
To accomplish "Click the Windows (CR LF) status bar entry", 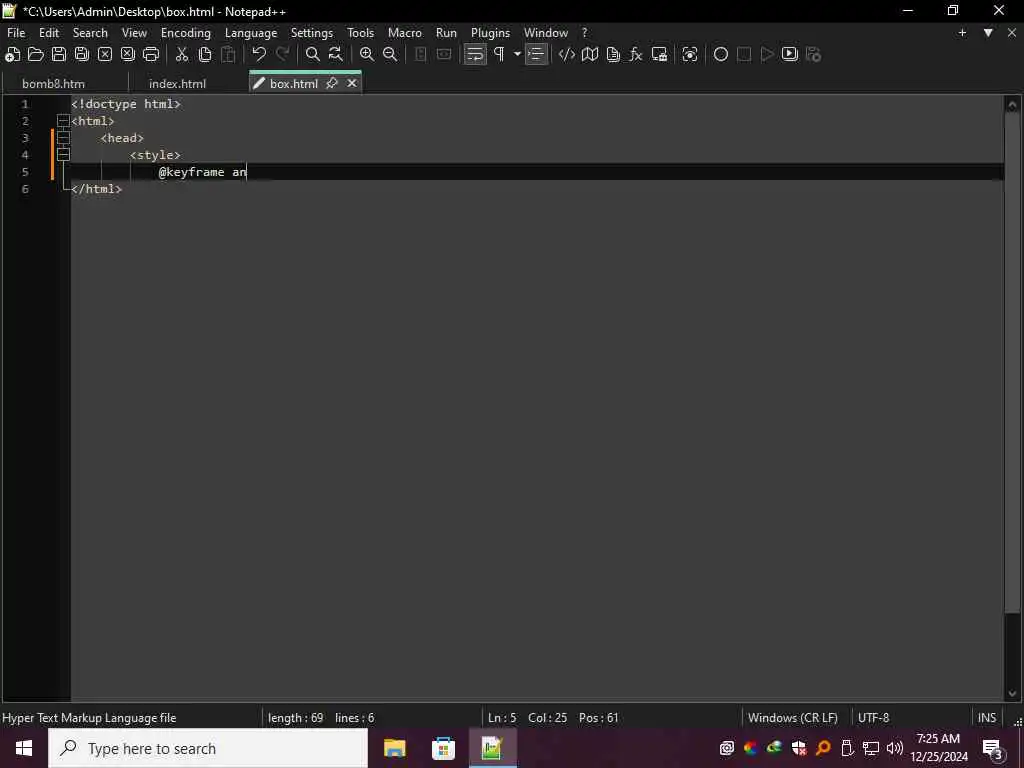I will (x=793, y=718).
